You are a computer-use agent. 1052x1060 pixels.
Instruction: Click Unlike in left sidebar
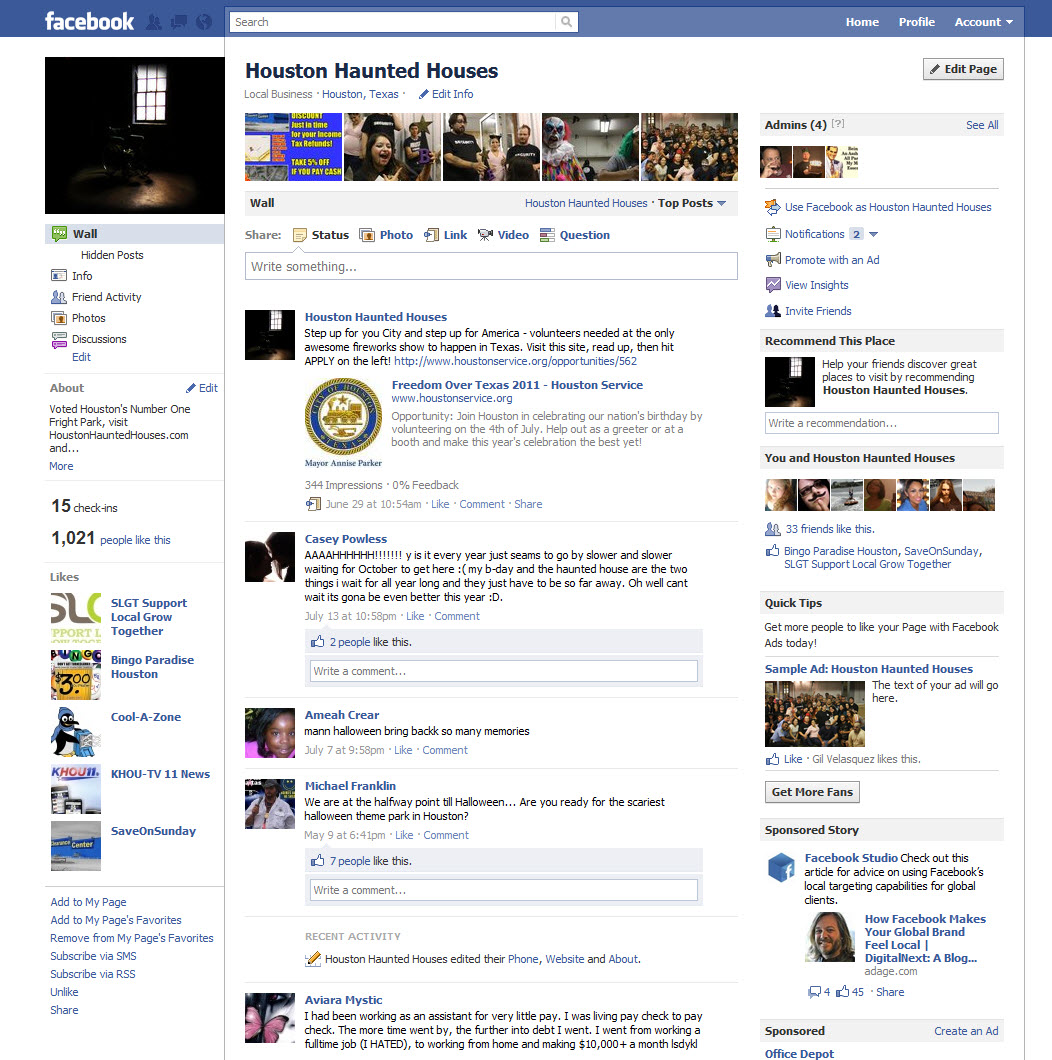(64, 992)
